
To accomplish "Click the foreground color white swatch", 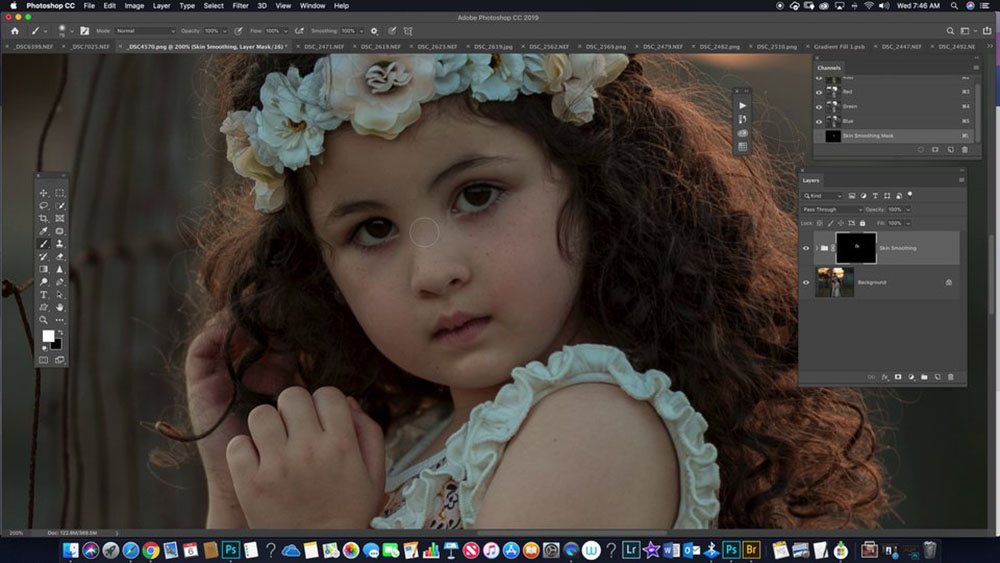I will pos(47,335).
